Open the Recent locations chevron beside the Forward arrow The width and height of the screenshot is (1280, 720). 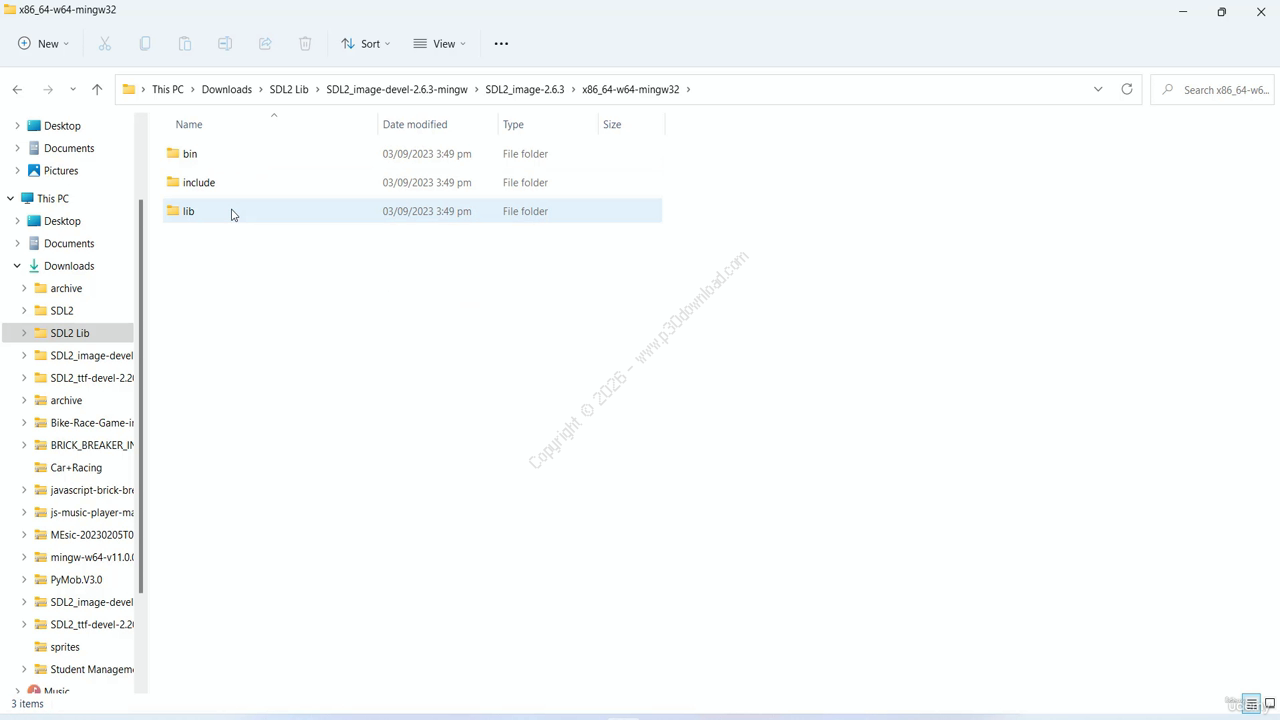[73, 90]
